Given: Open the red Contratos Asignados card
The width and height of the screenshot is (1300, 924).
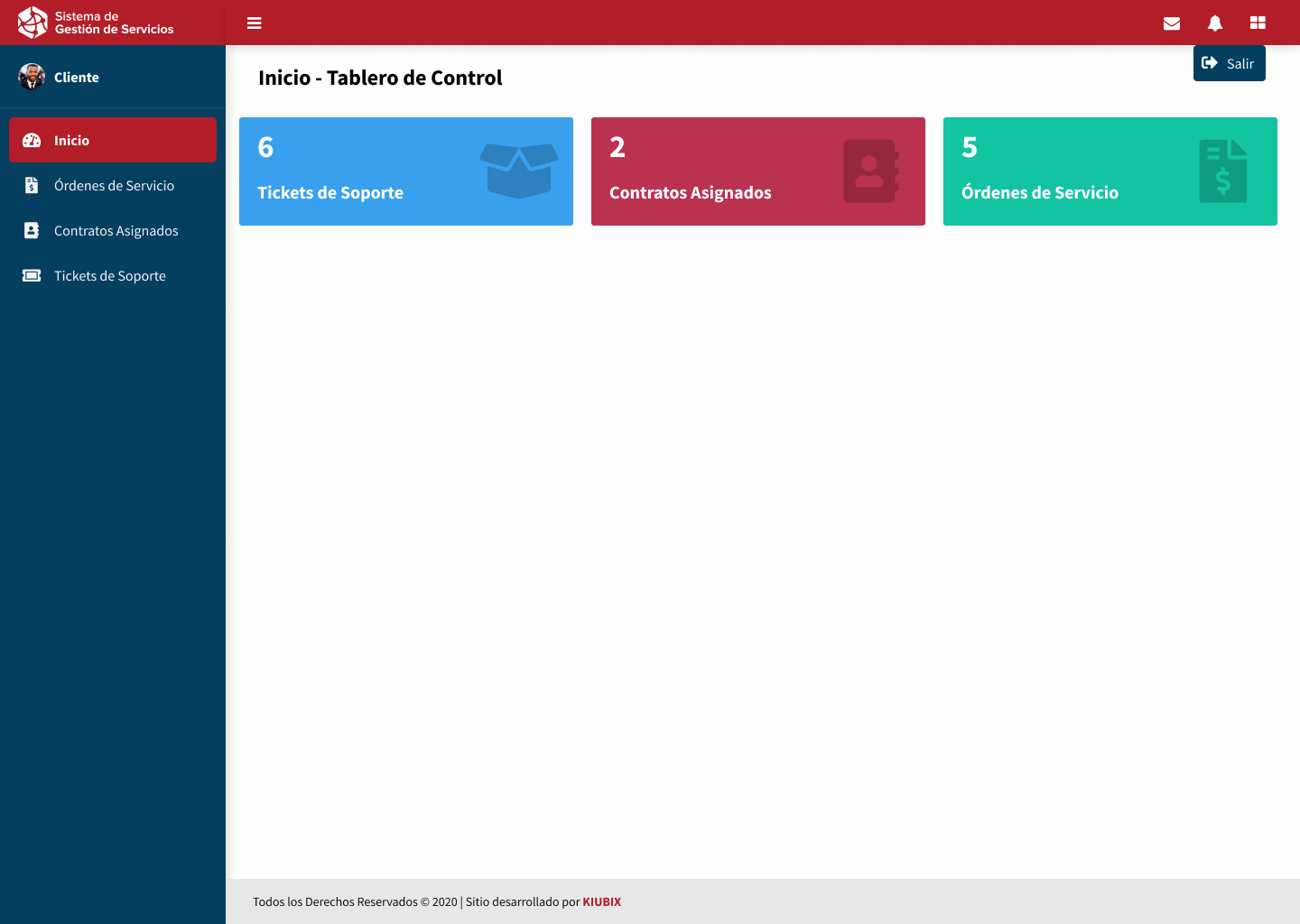Looking at the screenshot, I should tap(758, 171).
